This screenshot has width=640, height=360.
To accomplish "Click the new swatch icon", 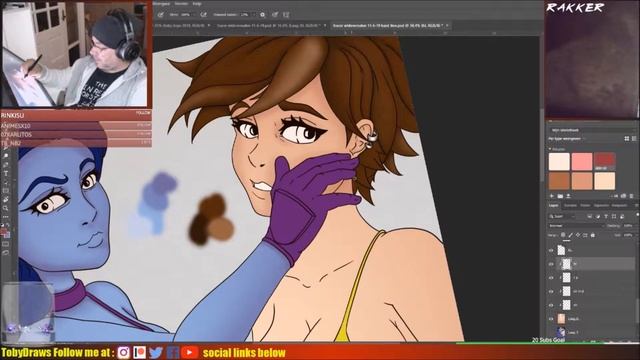I will click(623, 196).
